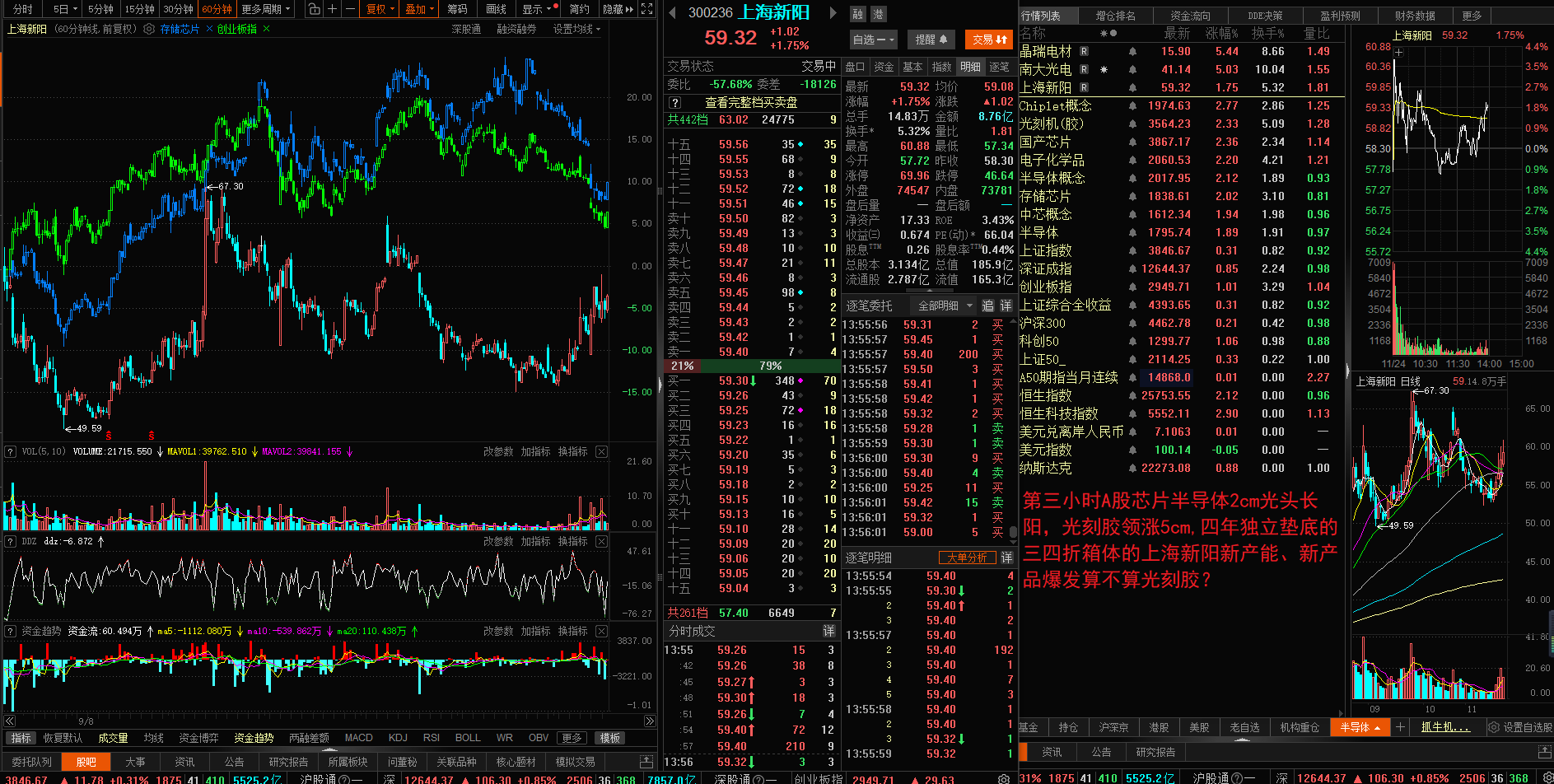Switch chart to 分时 view

coord(23,9)
